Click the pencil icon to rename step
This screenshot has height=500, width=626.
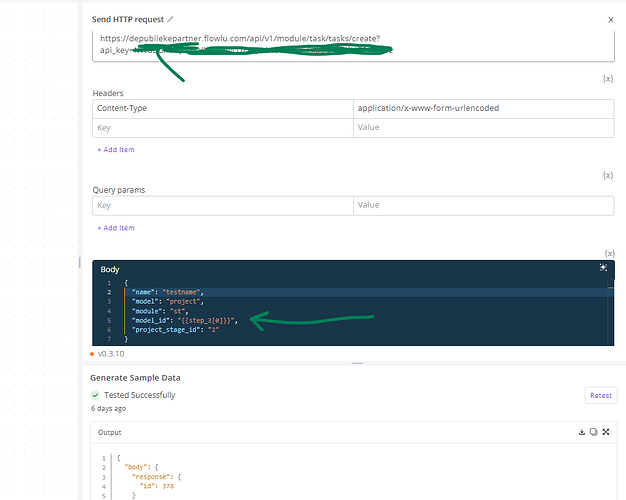point(170,19)
